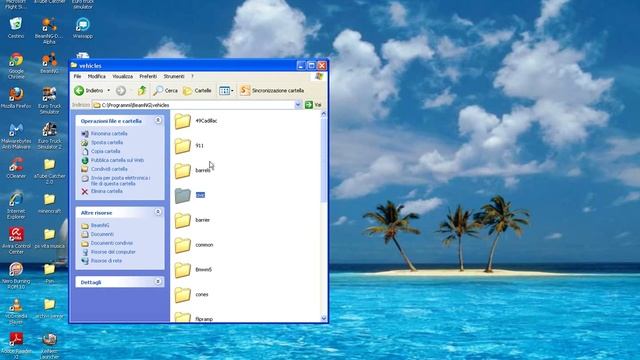Viewport: 640px width, 360px height.
Task: Click Sposta cartella
Action: pos(107,142)
